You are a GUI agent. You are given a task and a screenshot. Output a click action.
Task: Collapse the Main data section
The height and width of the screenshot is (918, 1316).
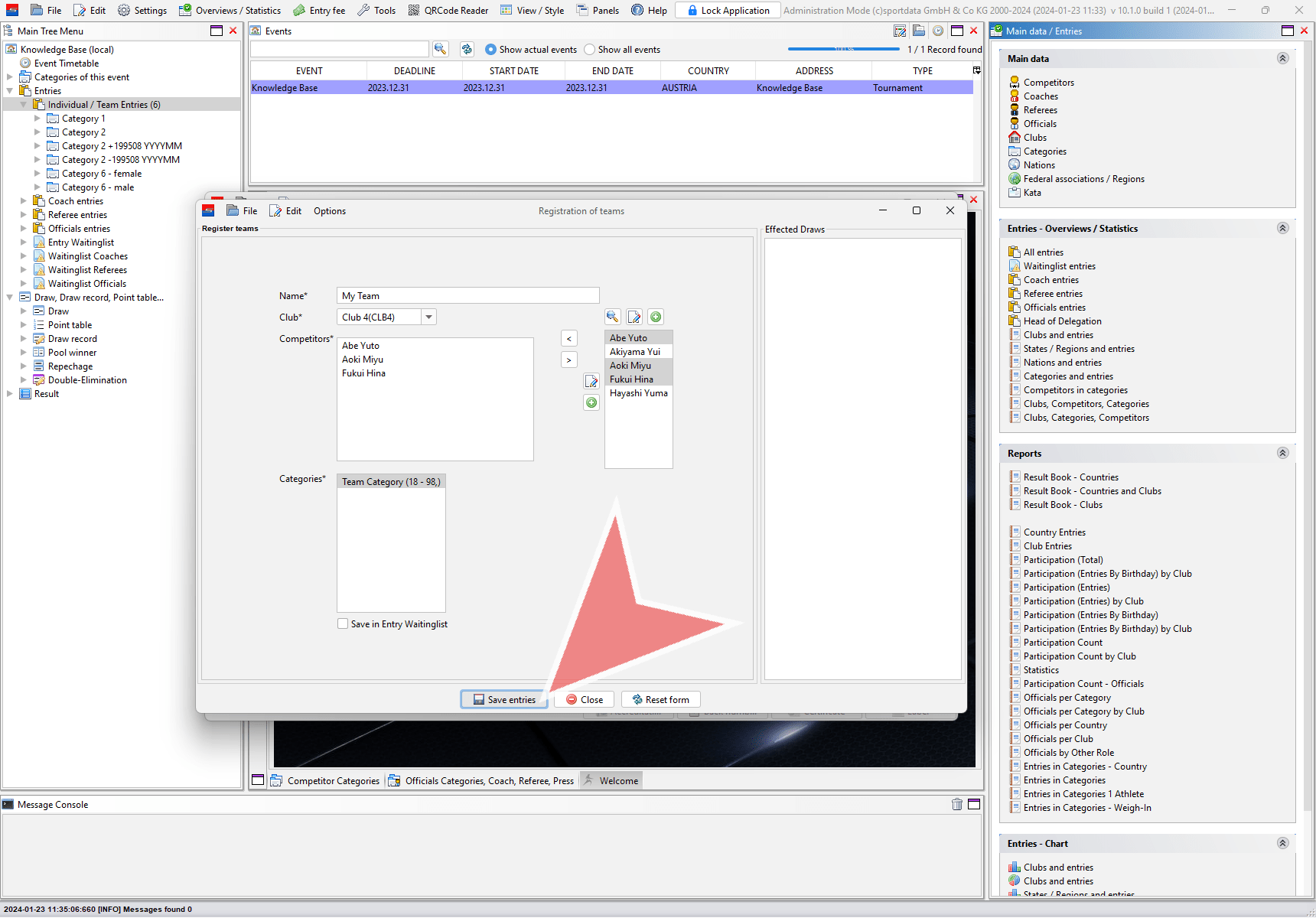[1282, 59]
